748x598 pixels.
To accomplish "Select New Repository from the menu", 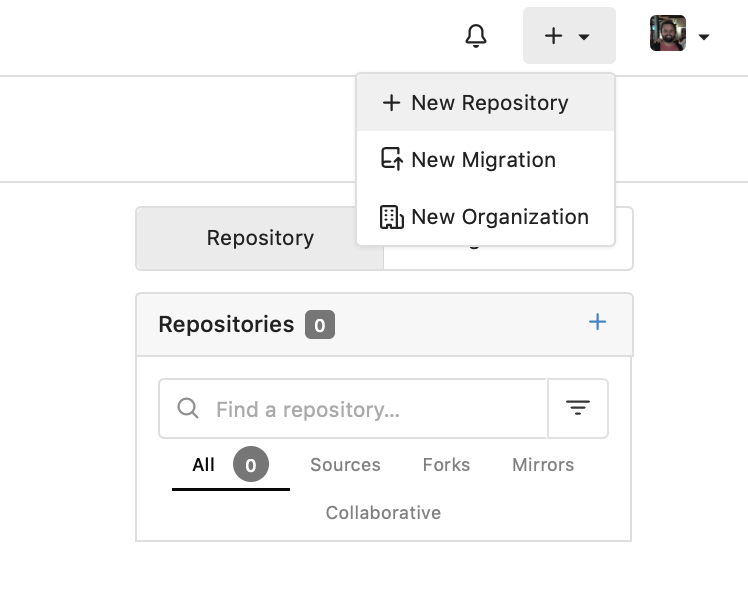I will [486, 103].
